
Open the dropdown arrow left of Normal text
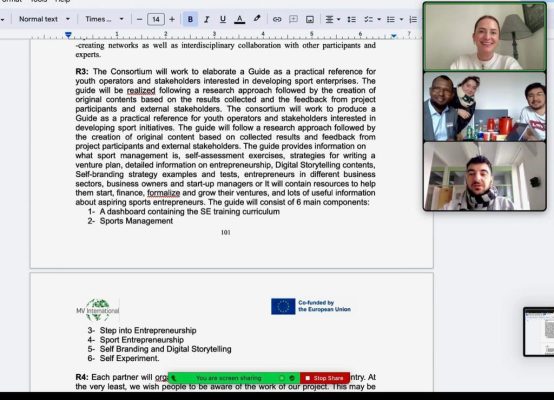point(3,19)
